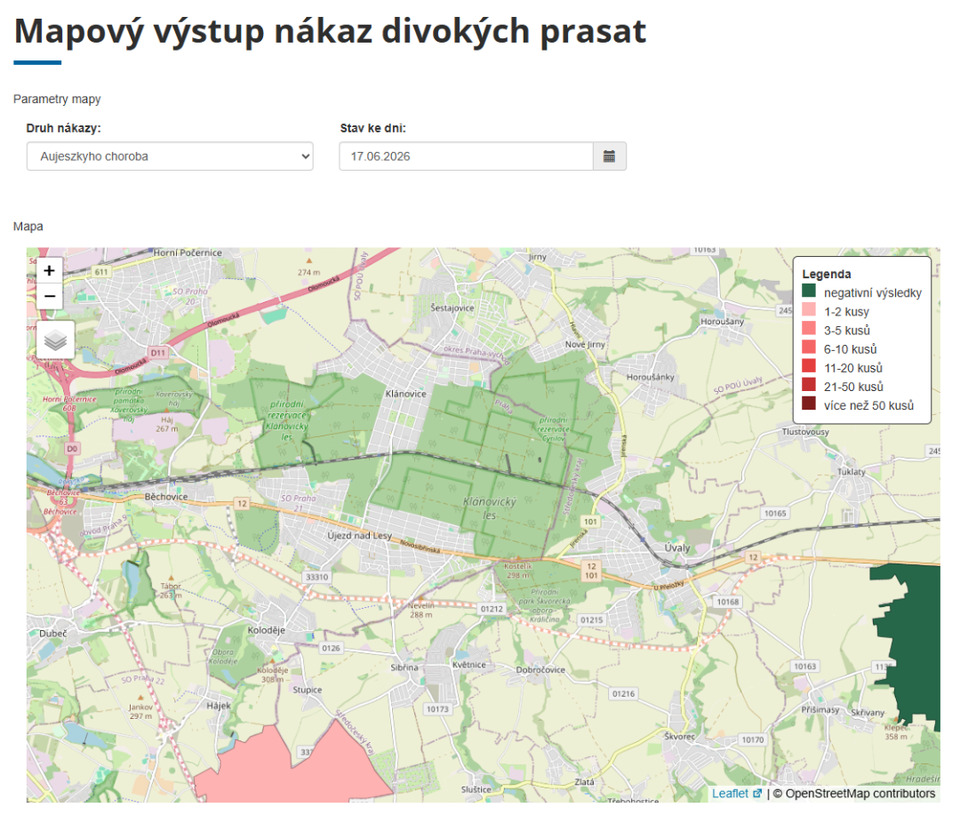
Task: Zoom out the map with minus button
Action: pyautogui.click(x=50, y=296)
